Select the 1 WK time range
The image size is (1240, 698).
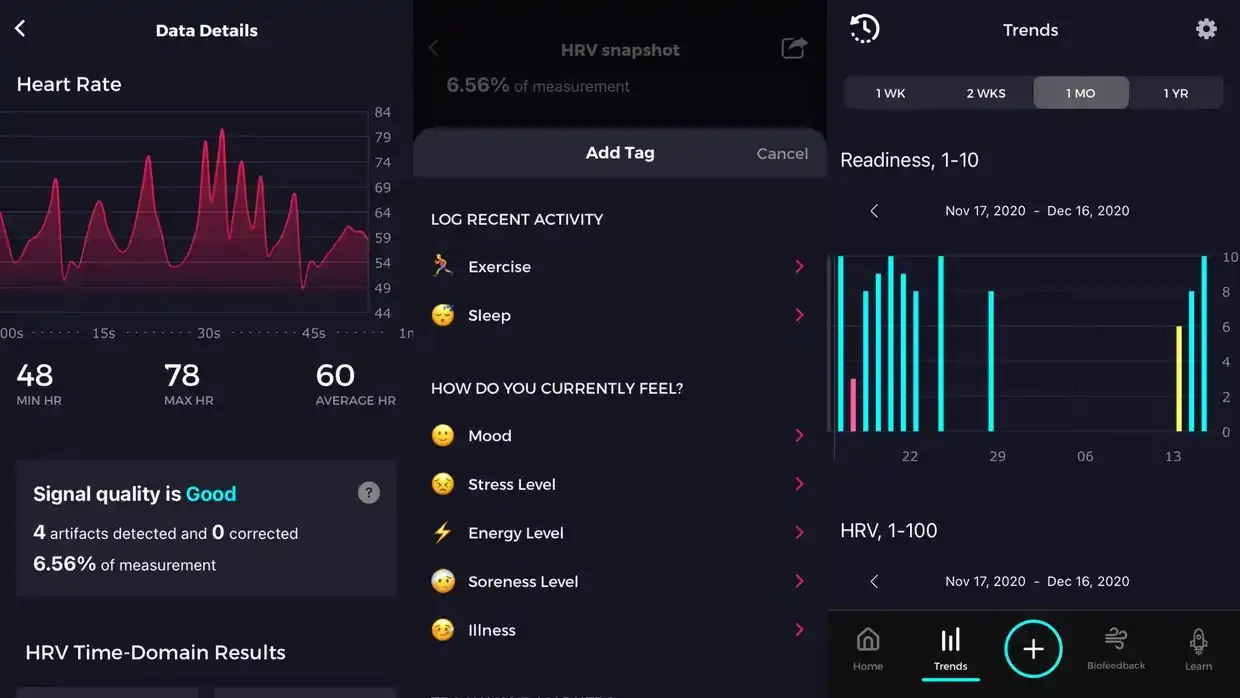(890, 93)
